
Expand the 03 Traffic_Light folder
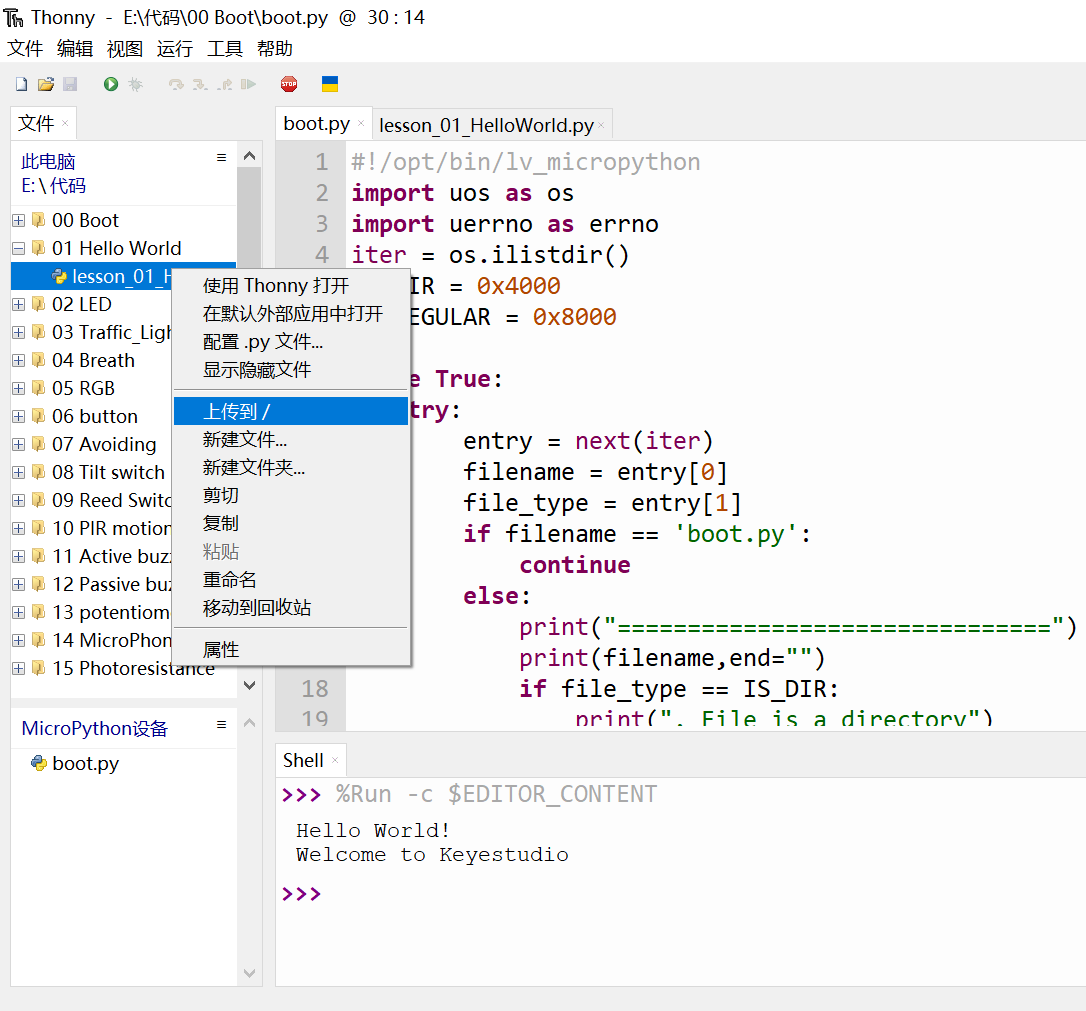(19, 332)
